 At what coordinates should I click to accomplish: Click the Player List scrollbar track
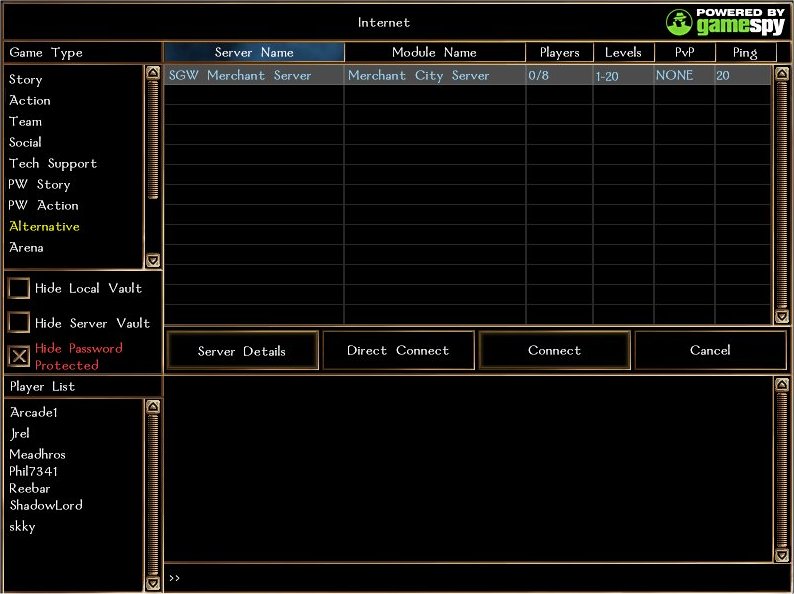pos(152,495)
